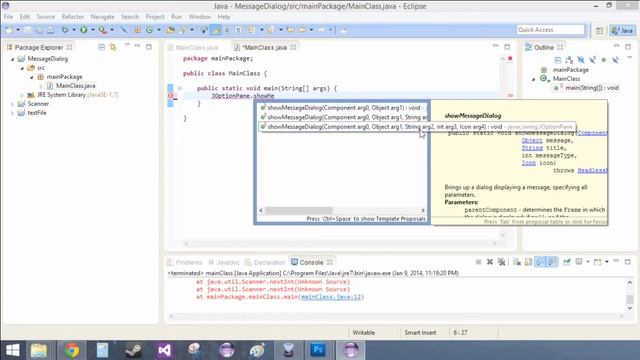Image resolution: width=640 pixels, height=360 pixels.
Task: Open the Refactor menu
Action: coord(73,17)
